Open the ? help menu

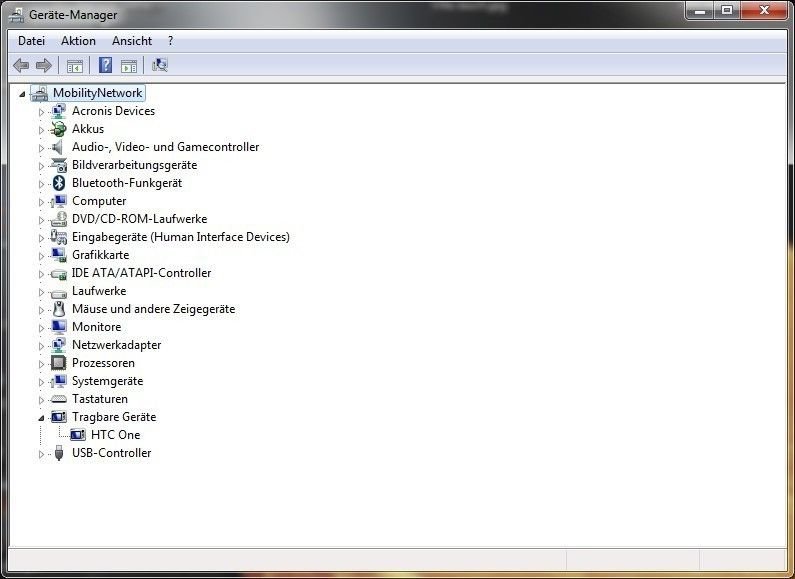(170, 41)
